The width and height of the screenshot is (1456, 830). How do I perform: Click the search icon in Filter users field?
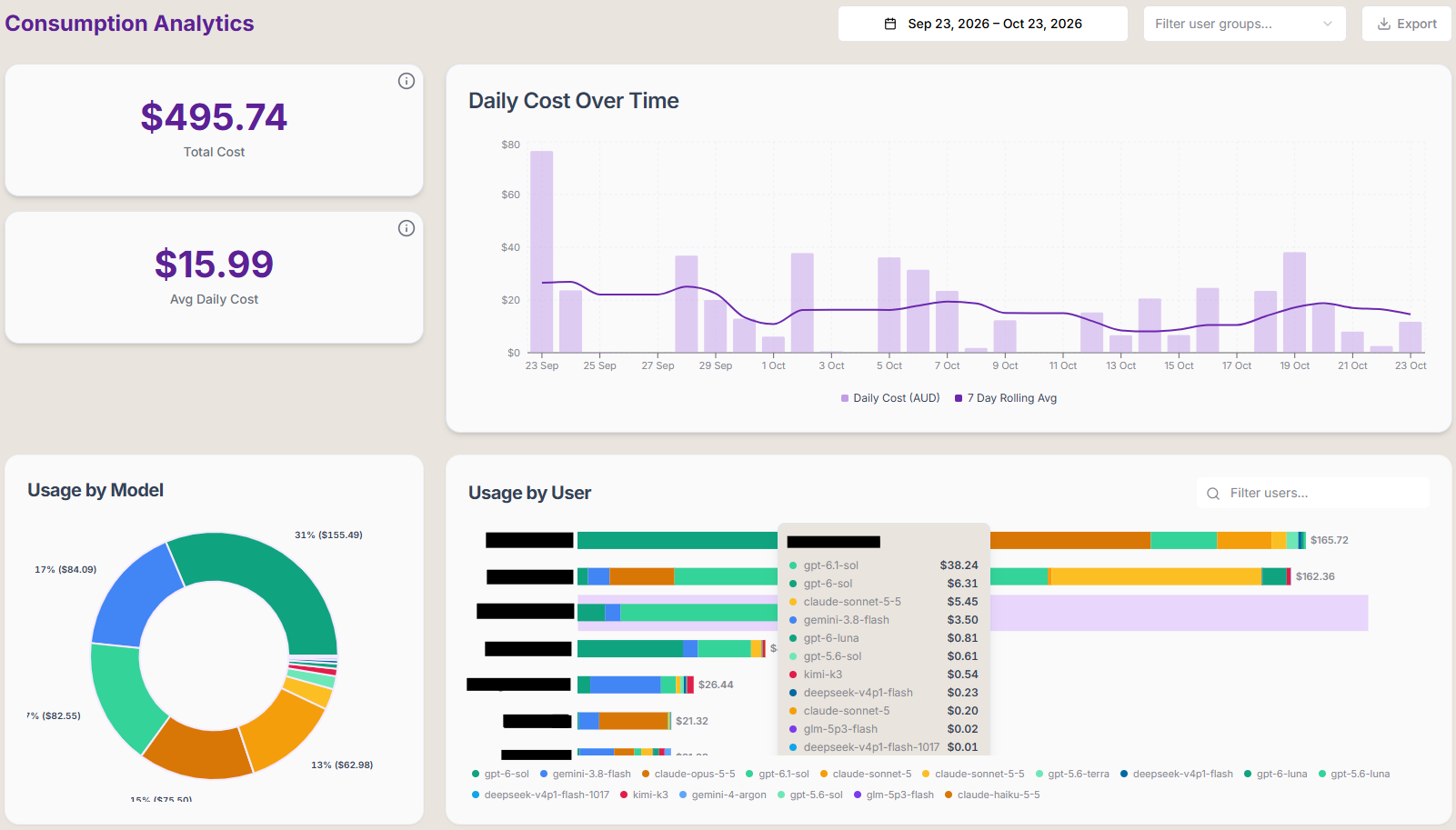point(1213,494)
